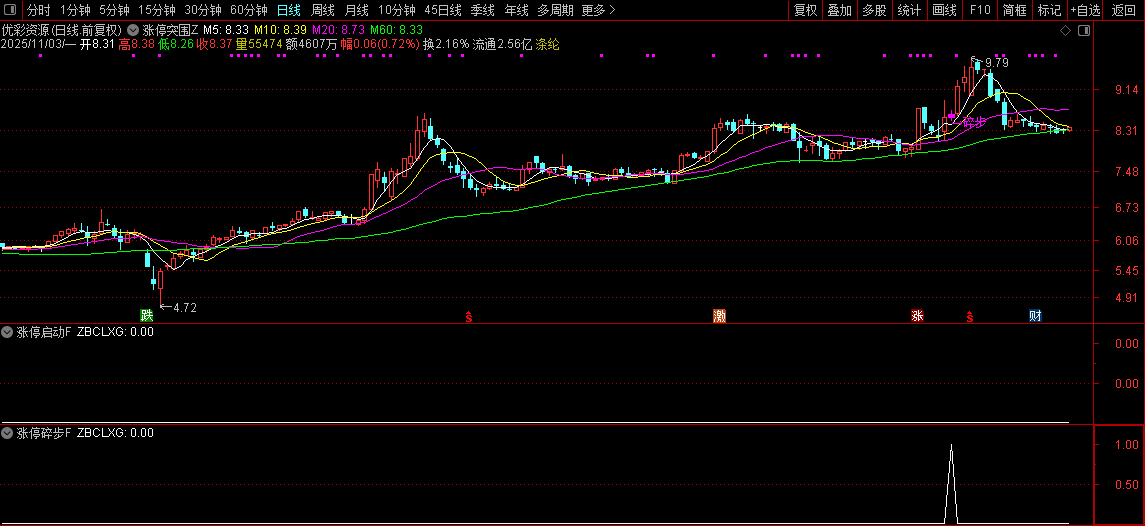Click the 叠加 overlay button
This screenshot has width=1145, height=526.
click(839, 10)
